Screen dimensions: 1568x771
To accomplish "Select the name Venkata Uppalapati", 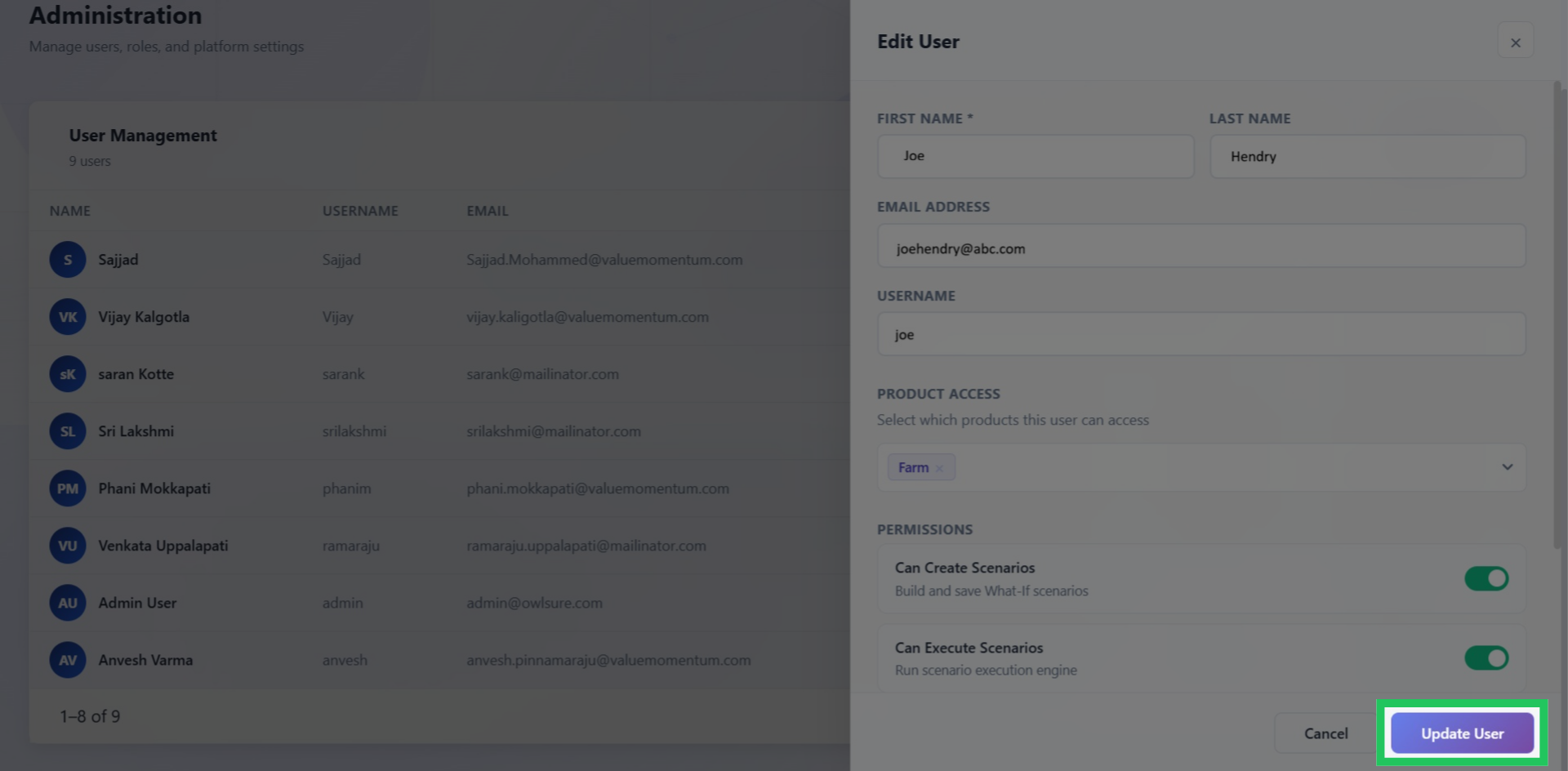I will (x=163, y=546).
